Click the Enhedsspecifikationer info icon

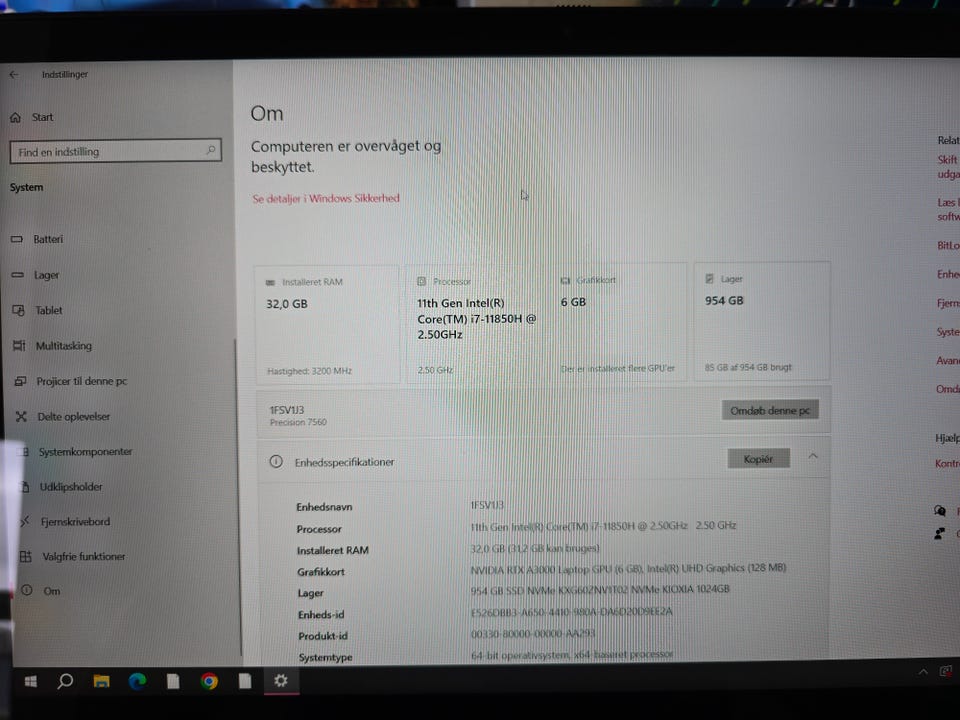[x=276, y=462]
